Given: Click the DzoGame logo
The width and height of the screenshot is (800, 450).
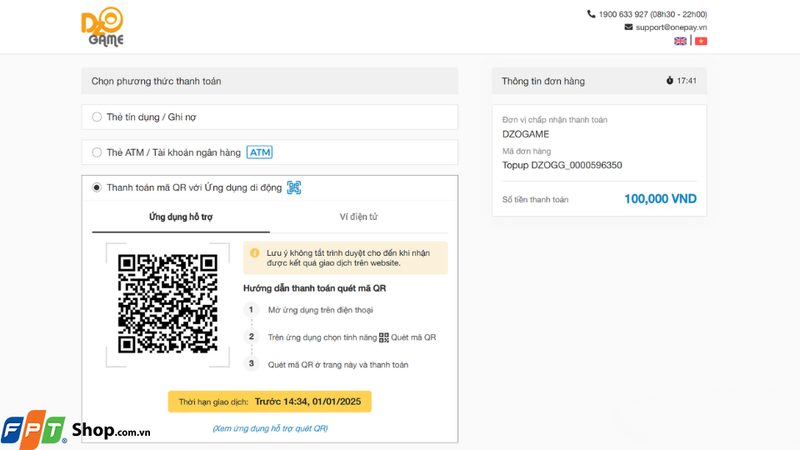Looking at the screenshot, I should click(103, 27).
